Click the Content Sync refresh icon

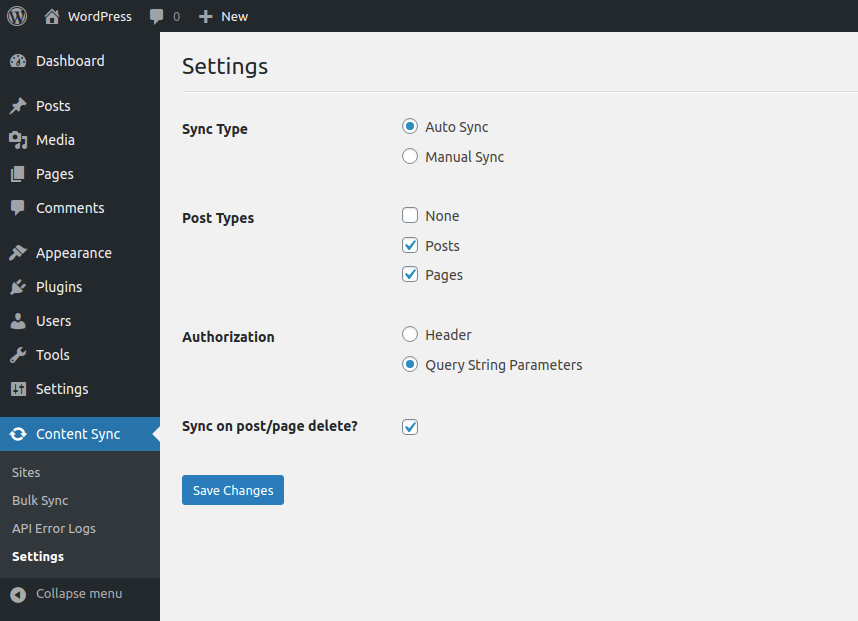tap(18, 434)
